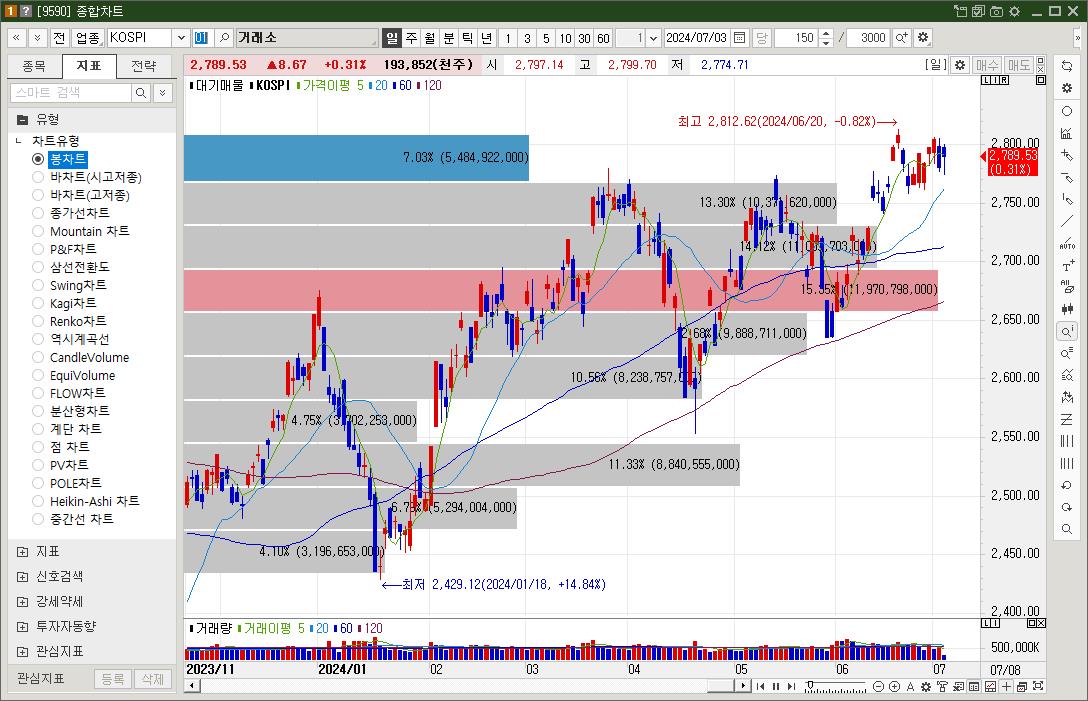1088x701 pixels.
Task: Toggle the crosshair plus icon
Action: click(1006, 686)
